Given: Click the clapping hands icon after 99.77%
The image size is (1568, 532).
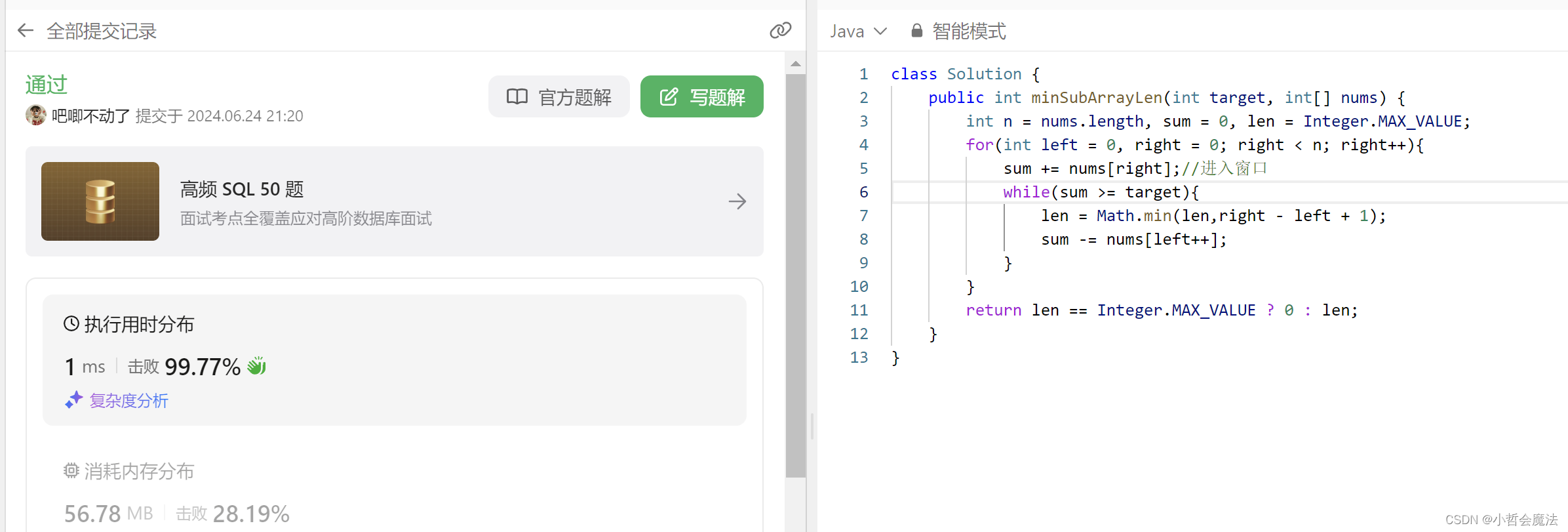Looking at the screenshot, I should (257, 366).
